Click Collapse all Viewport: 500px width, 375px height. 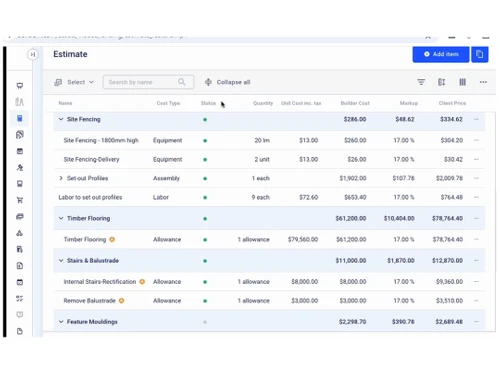227,82
